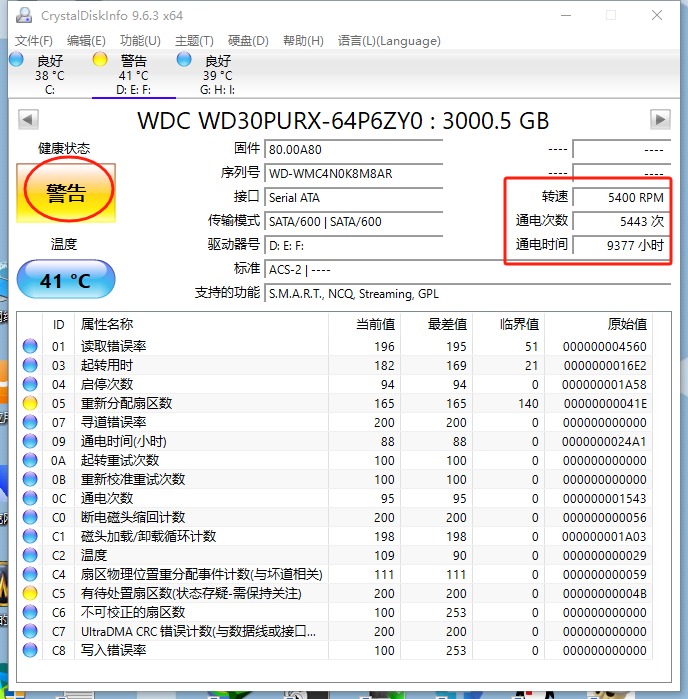This screenshot has height=699, width=688.
Task: Click the 临界值 column header
Action: tap(509, 324)
